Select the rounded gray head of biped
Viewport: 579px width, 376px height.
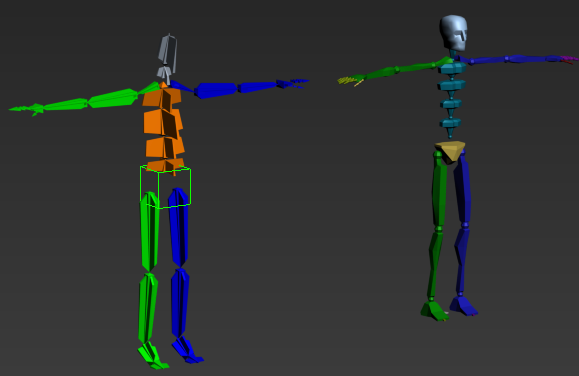453,33
